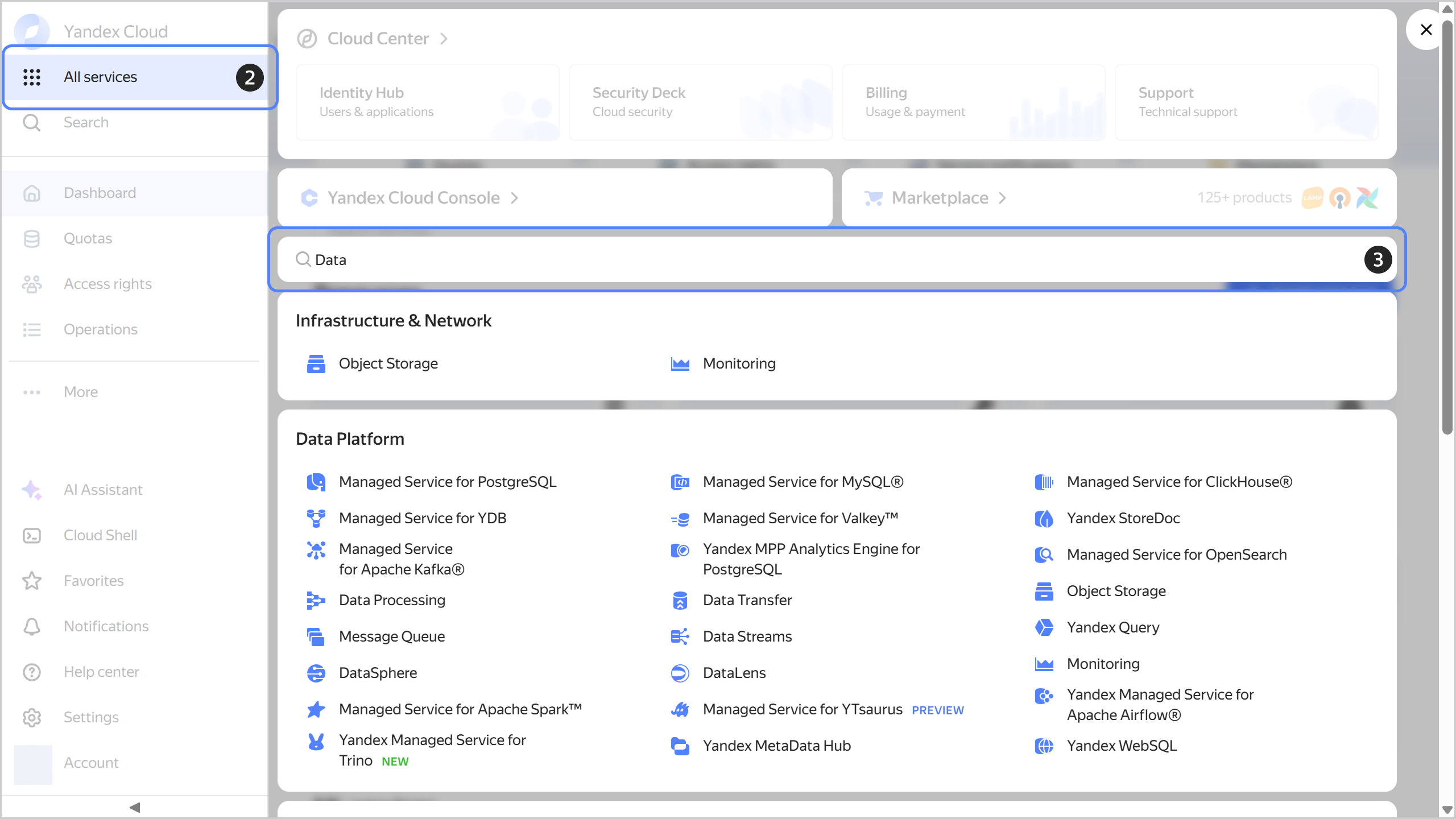Open the Billing usage and payment card

coord(973,102)
